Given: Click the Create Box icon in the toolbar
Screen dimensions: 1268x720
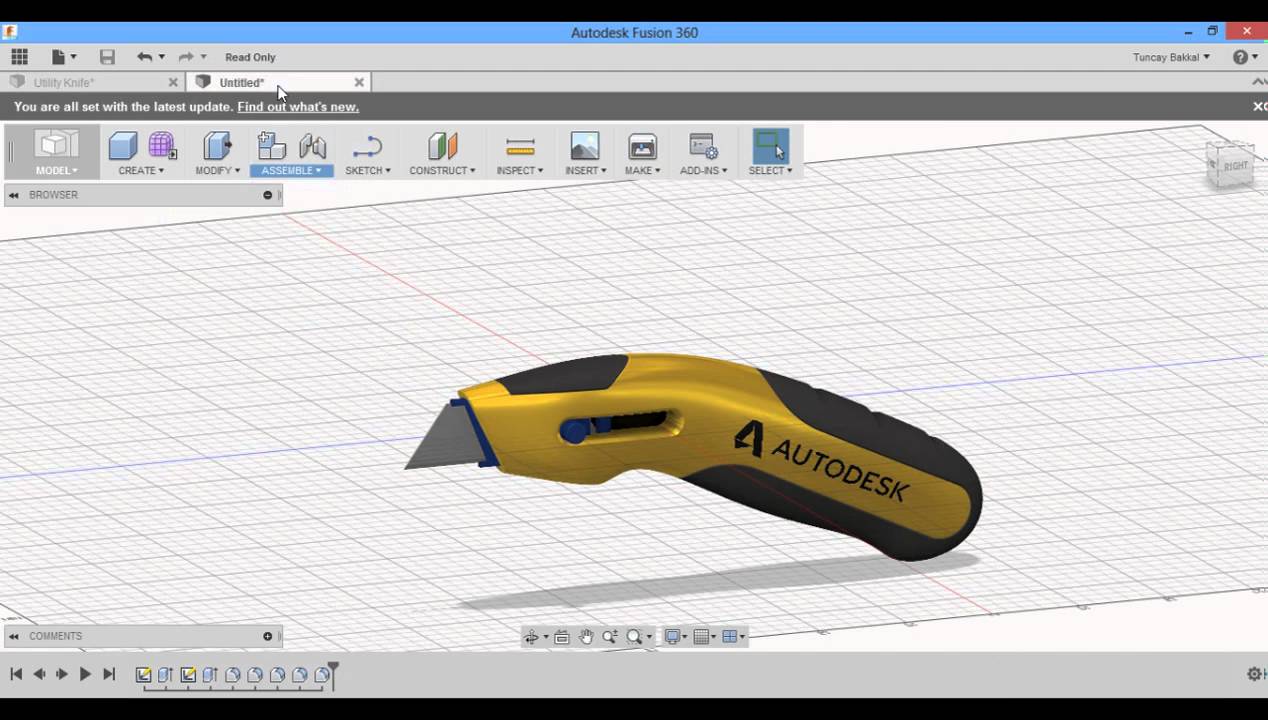Looking at the screenshot, I should tap(123, 146).
